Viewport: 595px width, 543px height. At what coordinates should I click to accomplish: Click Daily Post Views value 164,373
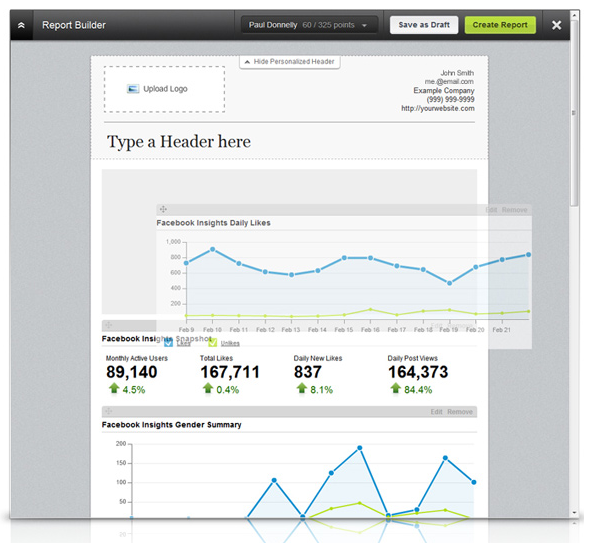coord(418,372)
